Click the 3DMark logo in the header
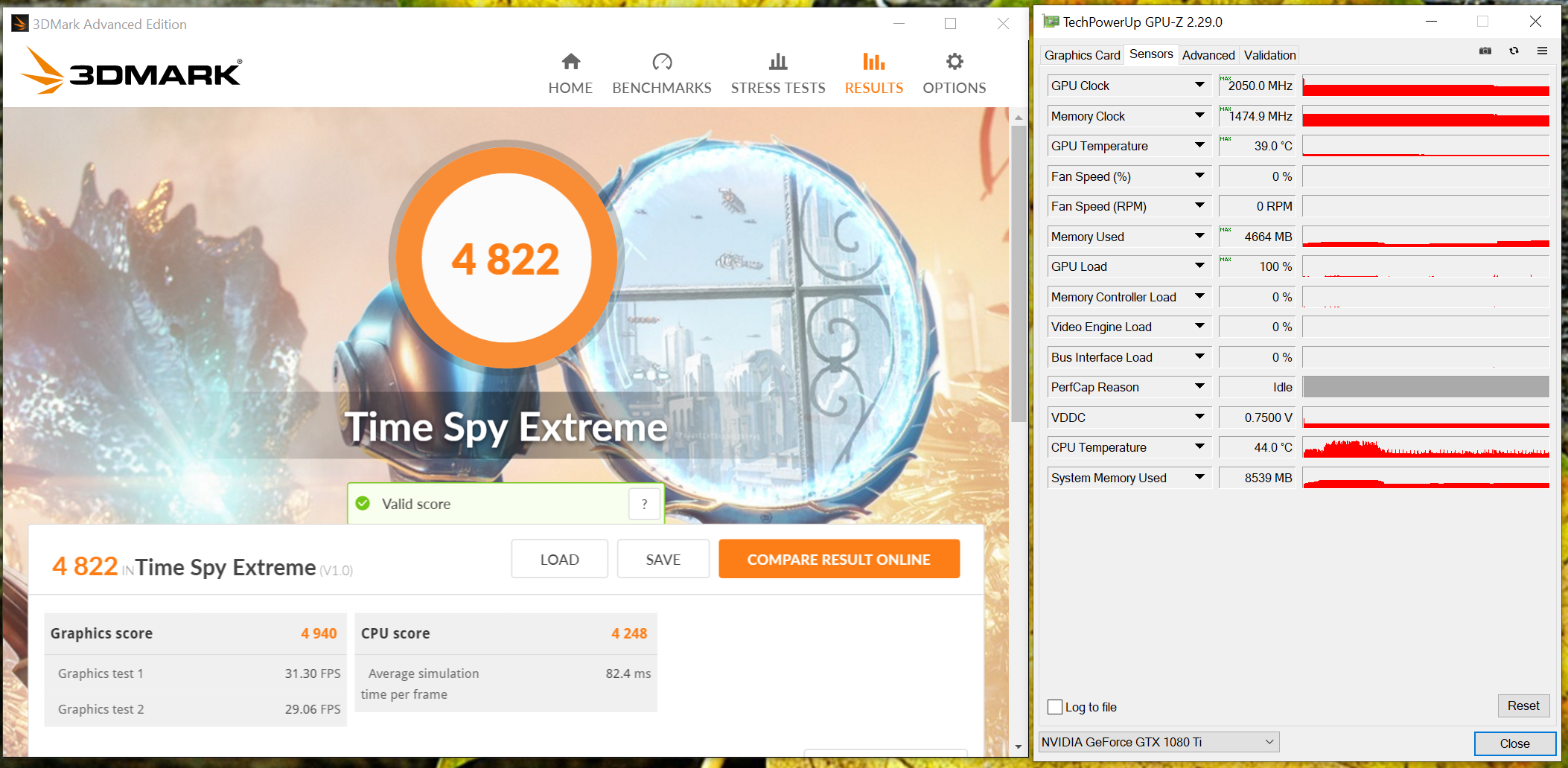 (131, 71)
